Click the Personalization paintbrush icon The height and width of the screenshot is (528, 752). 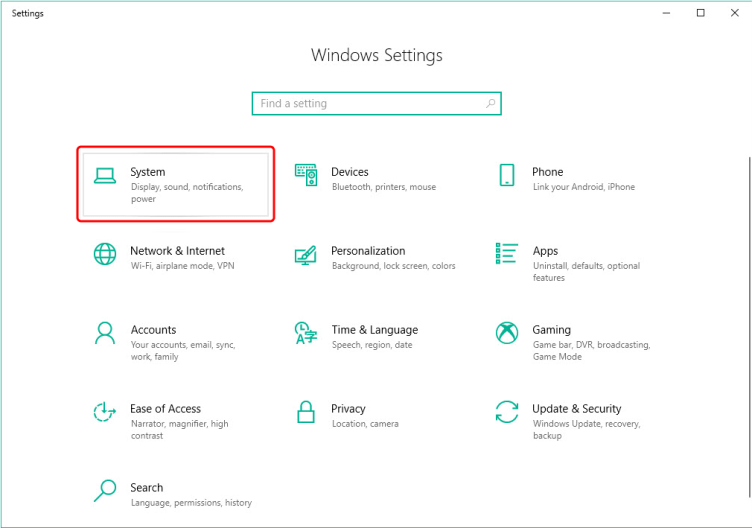306,255
